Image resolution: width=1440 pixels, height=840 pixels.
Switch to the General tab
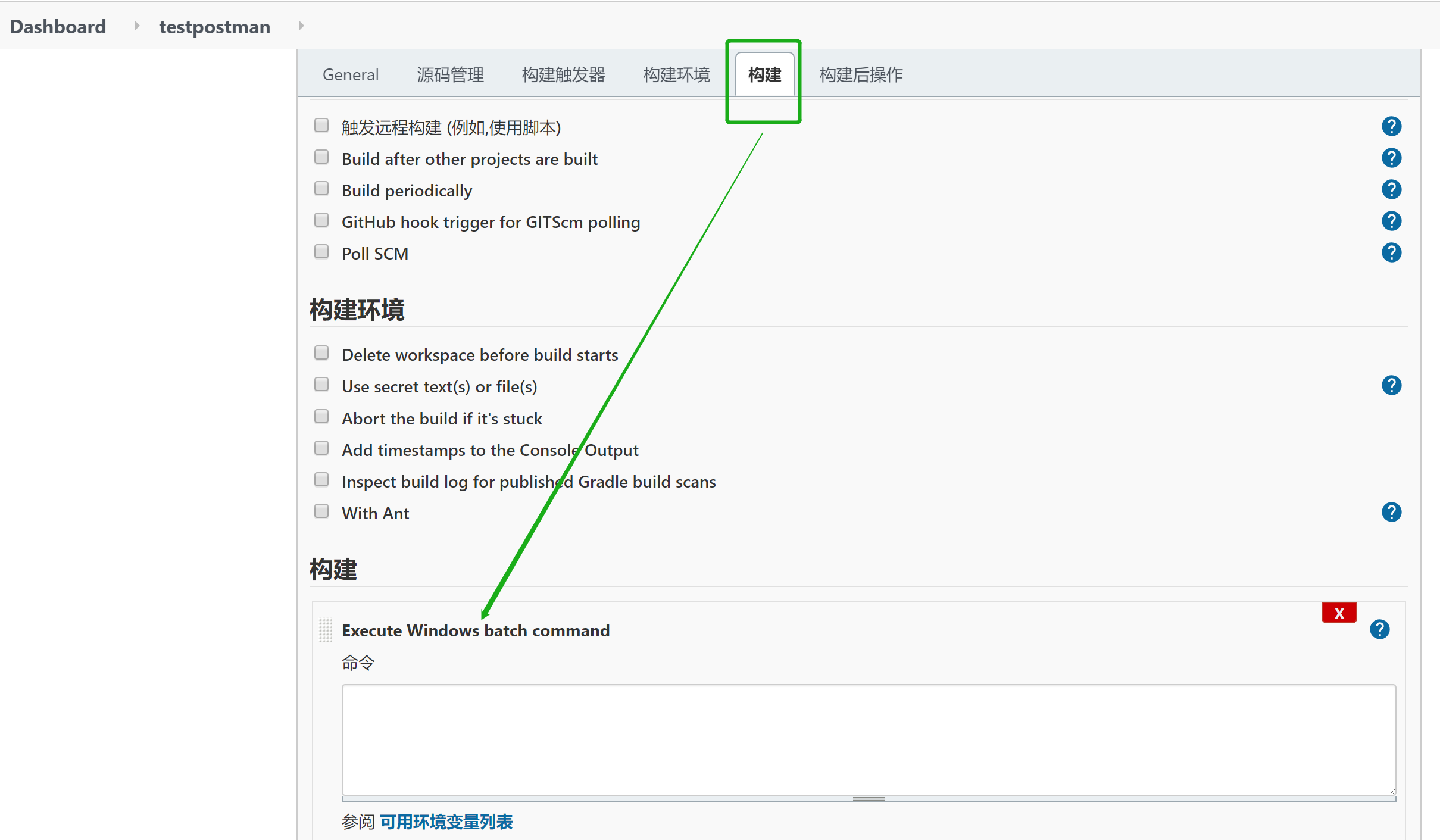point(351,75)
